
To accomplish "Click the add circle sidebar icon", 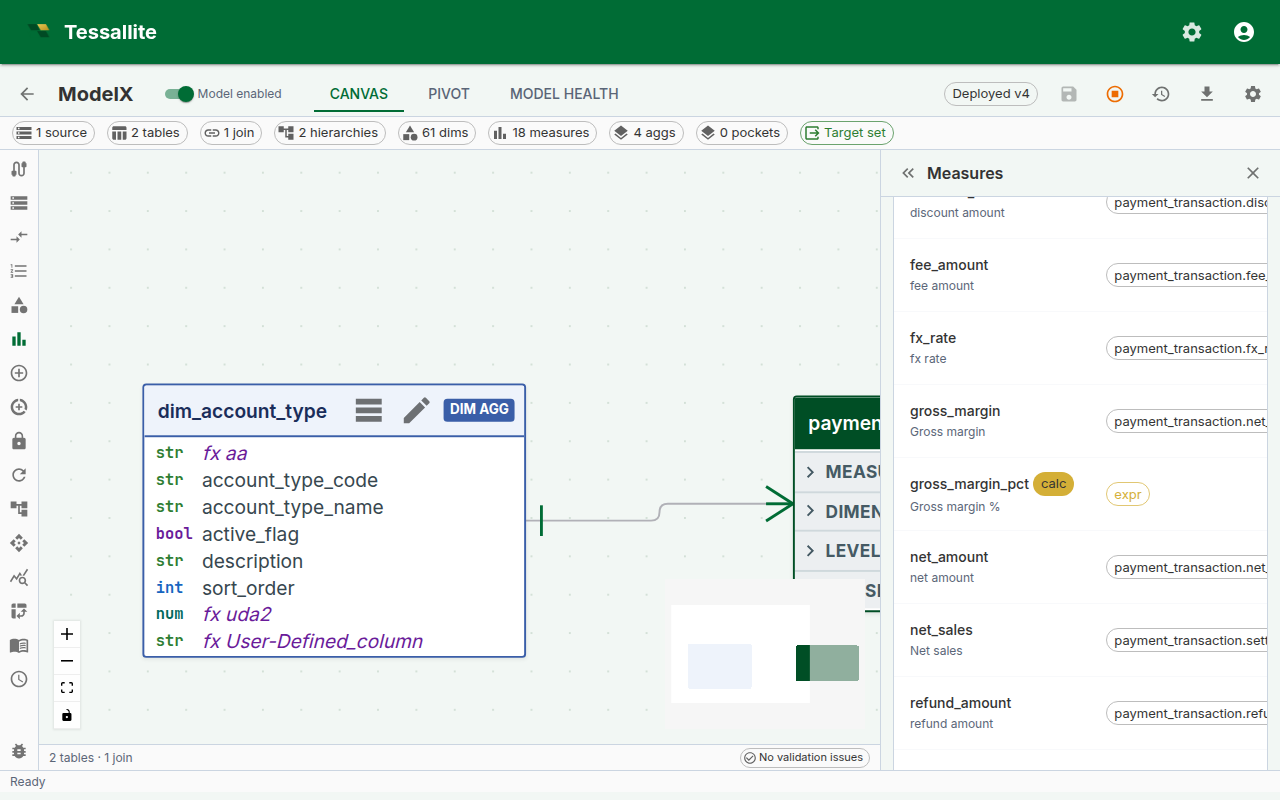I will tap(18, 373).
